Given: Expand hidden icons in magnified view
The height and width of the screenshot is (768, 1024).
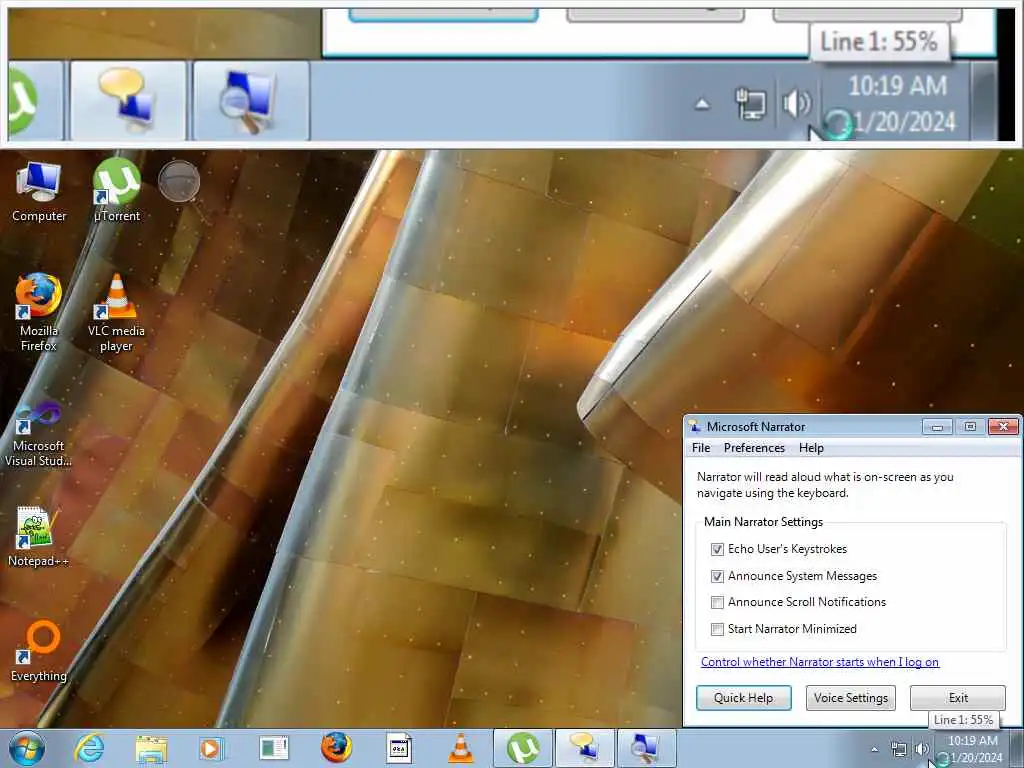Looking at the screenshot, I should (702, 103).
